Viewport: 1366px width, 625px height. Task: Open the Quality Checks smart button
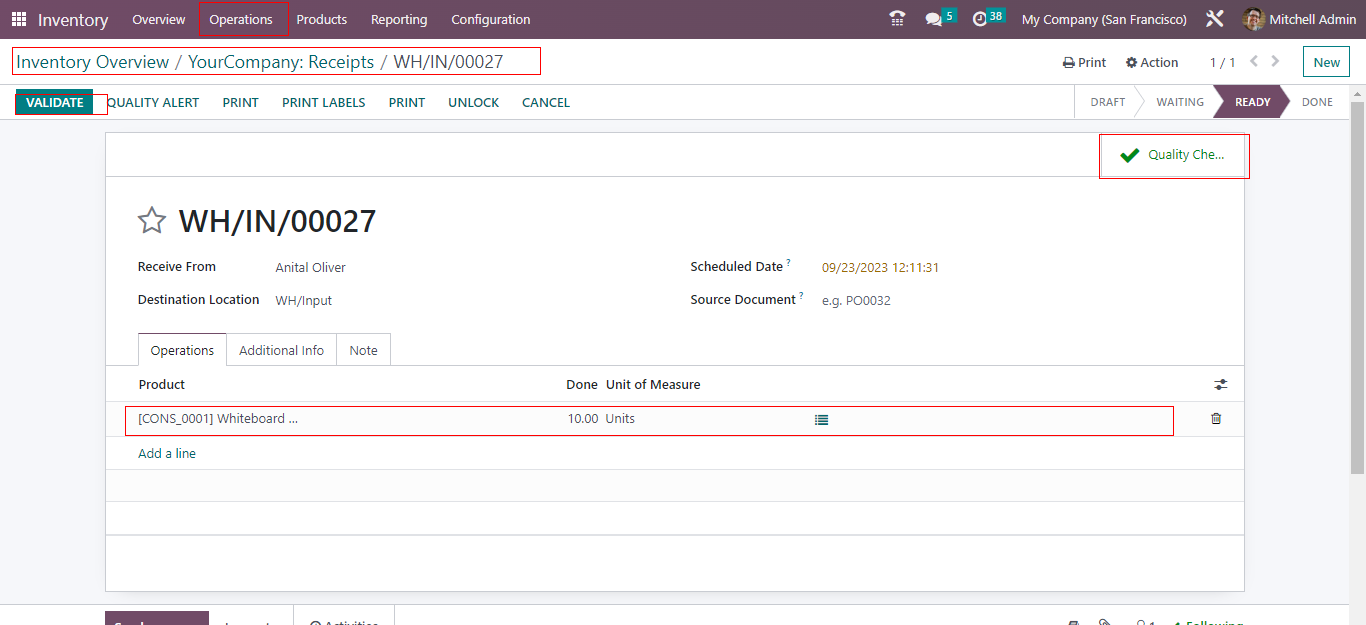click(x=1174, y=155)
